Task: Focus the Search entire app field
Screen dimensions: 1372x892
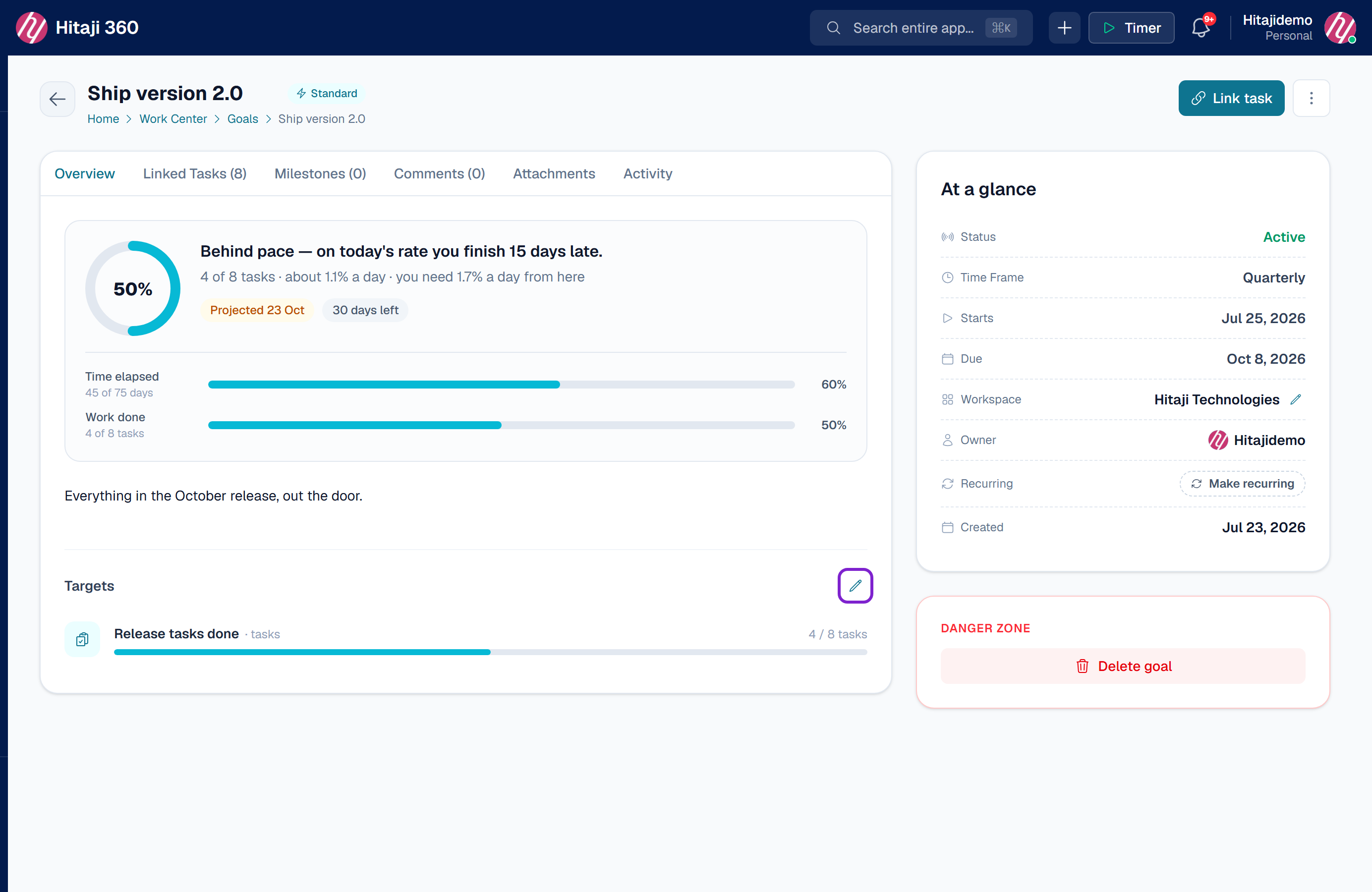Action: point(920,28)
